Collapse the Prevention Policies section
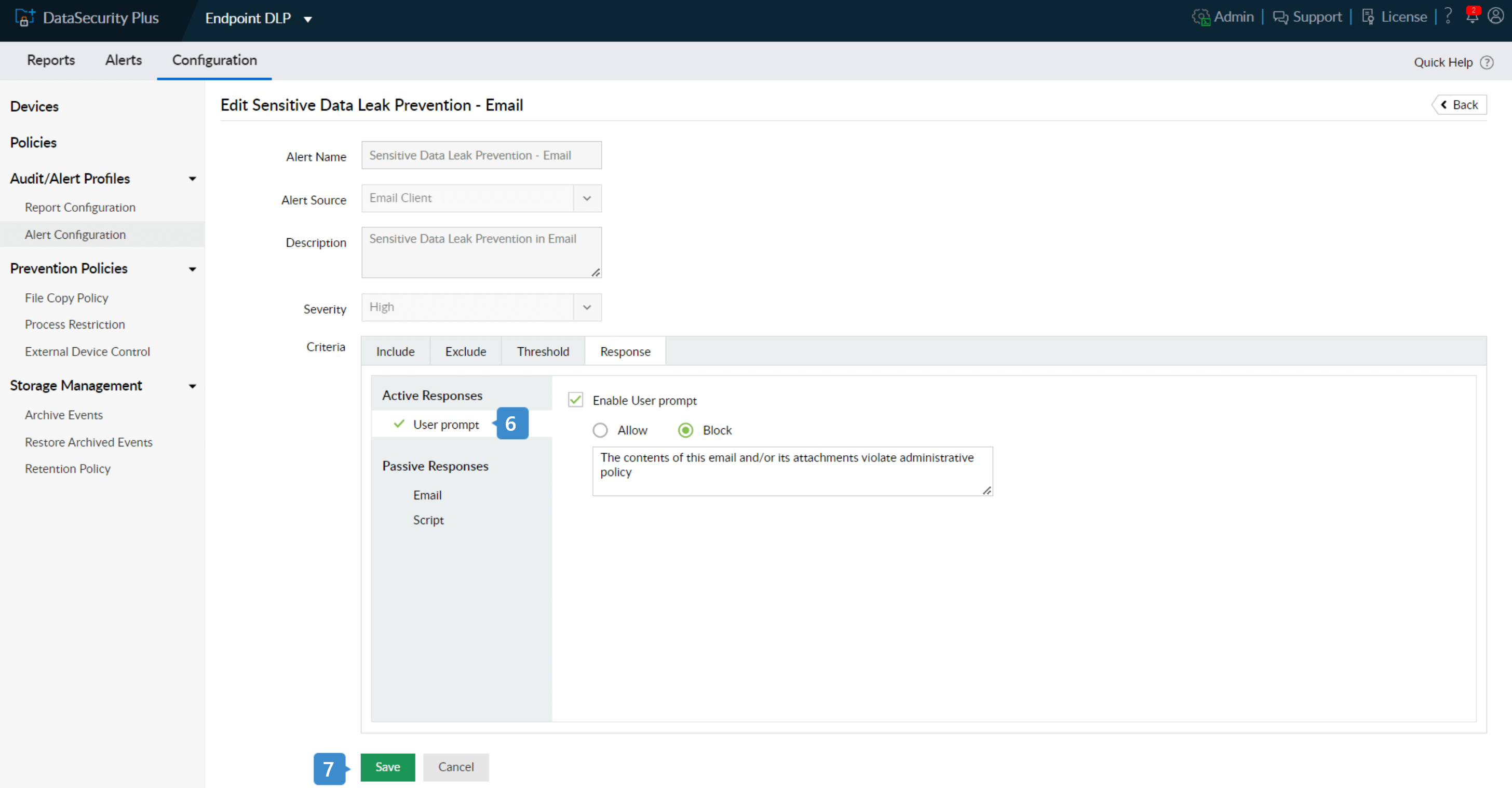 [192, 269]
